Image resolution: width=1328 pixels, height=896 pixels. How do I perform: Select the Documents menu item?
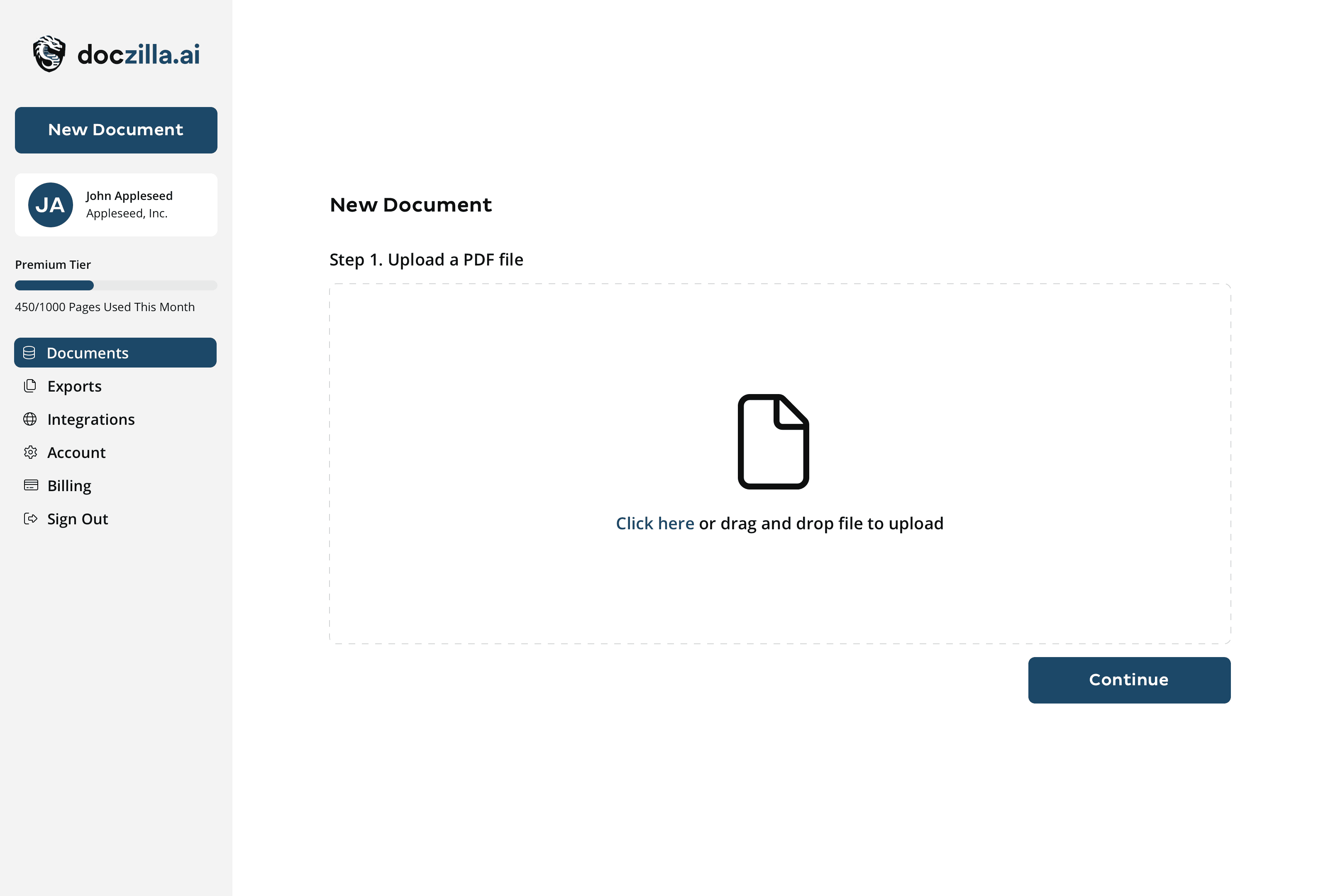(115, 352)
